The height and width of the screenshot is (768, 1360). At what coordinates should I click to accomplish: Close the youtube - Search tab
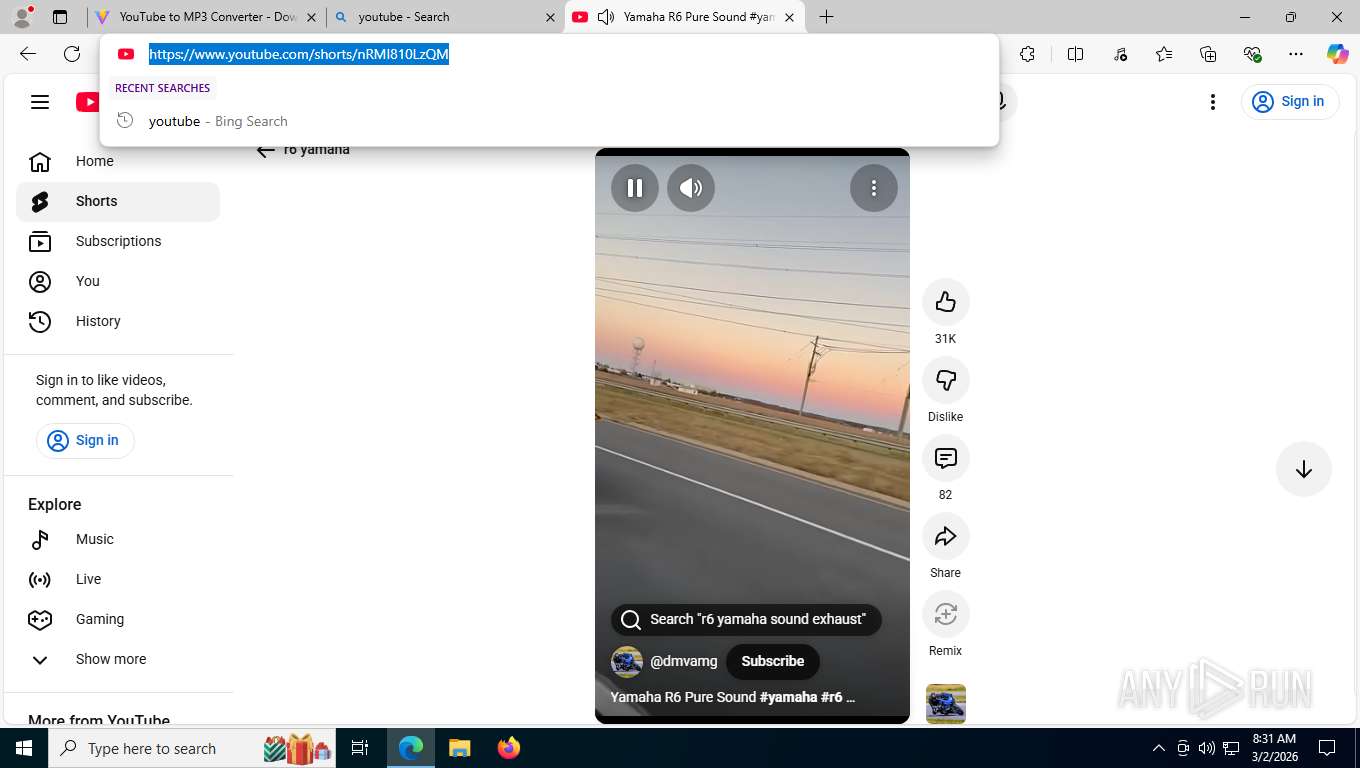coord(550,17)
